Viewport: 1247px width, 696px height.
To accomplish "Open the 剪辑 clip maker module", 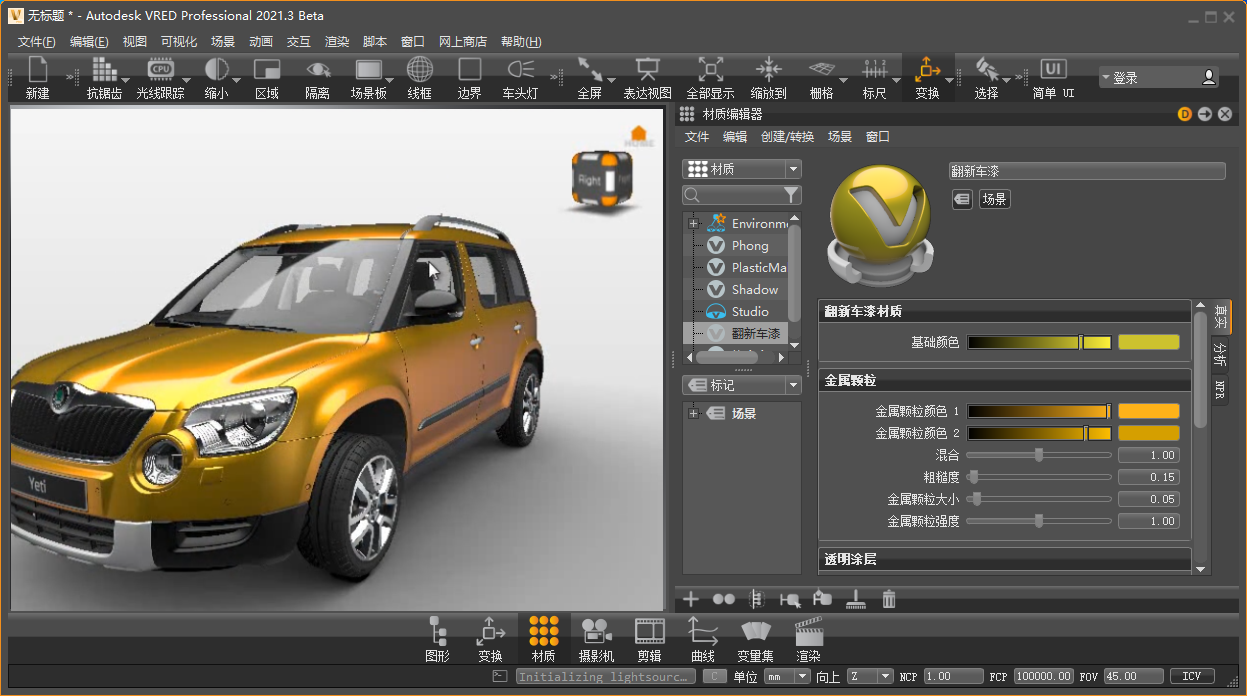I will point(649,640).
